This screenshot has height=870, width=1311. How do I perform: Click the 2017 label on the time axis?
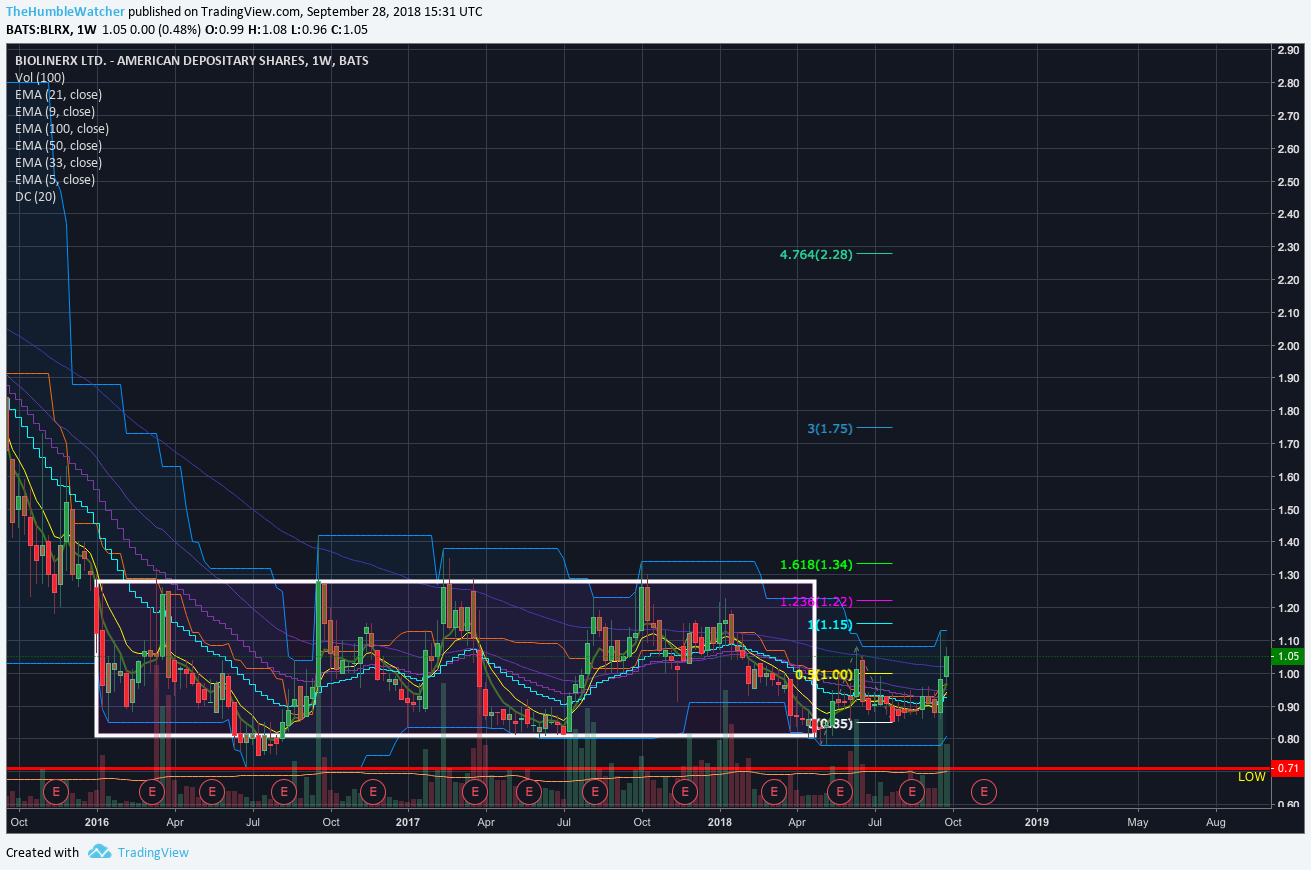[407, 823]
